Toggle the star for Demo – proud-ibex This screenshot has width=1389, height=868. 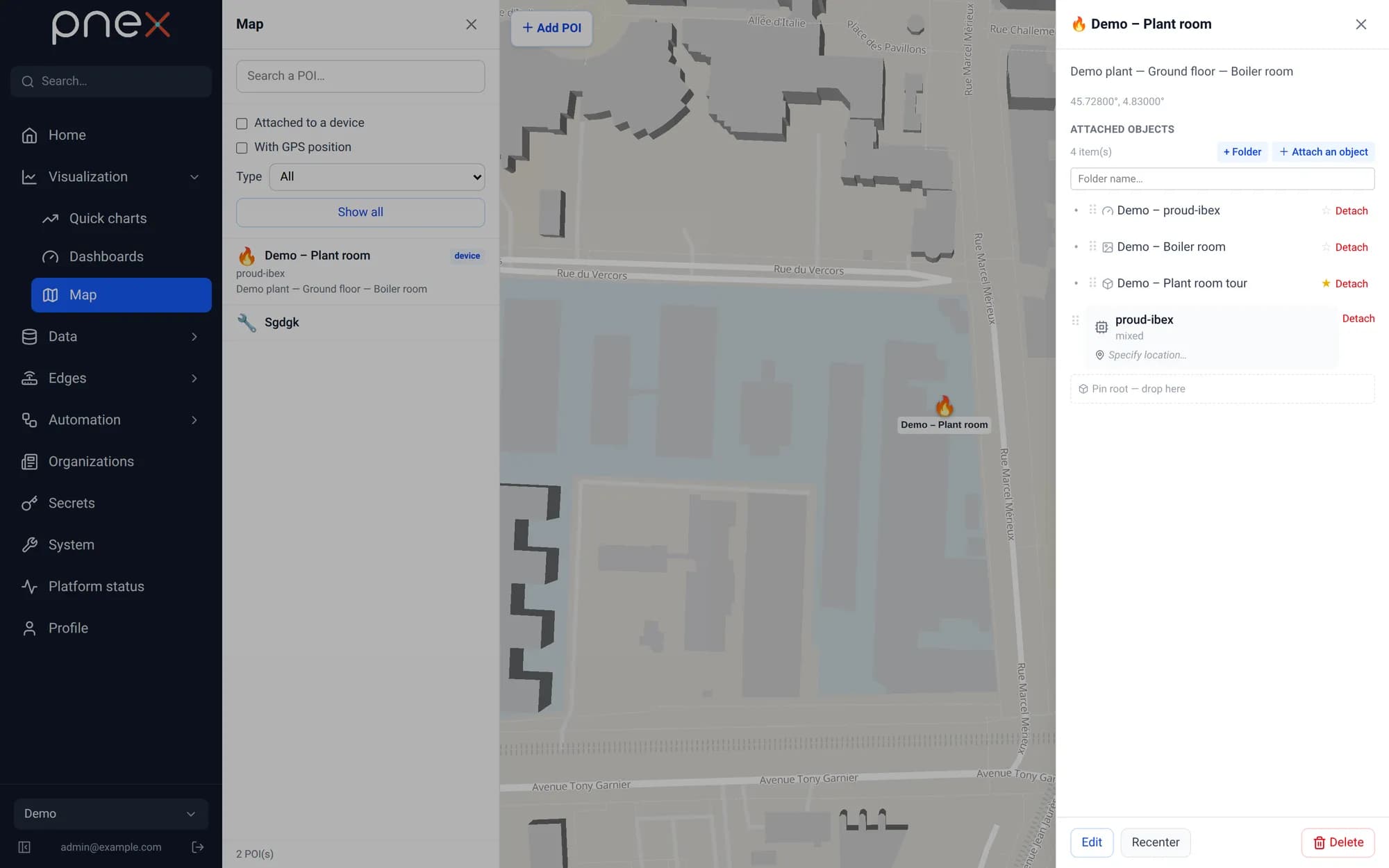(x=1326, y=210)
